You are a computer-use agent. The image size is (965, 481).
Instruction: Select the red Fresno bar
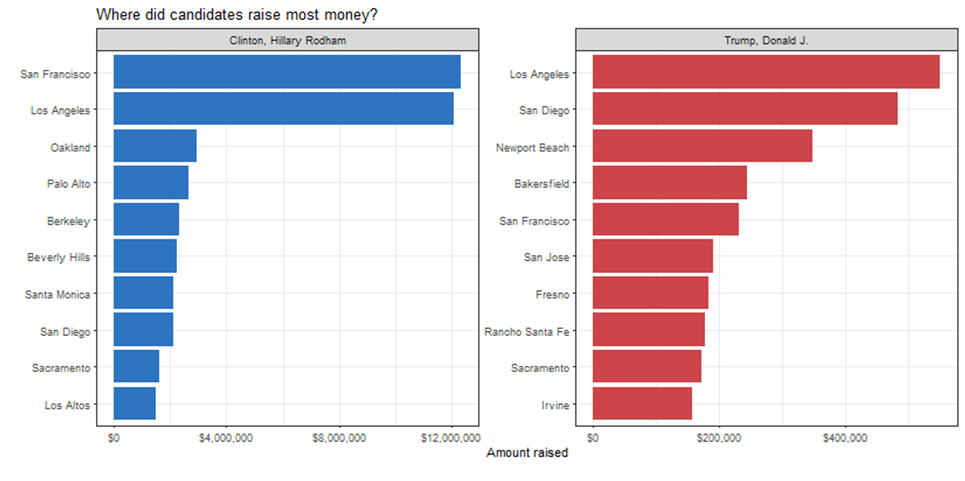(x=650, y=294)
